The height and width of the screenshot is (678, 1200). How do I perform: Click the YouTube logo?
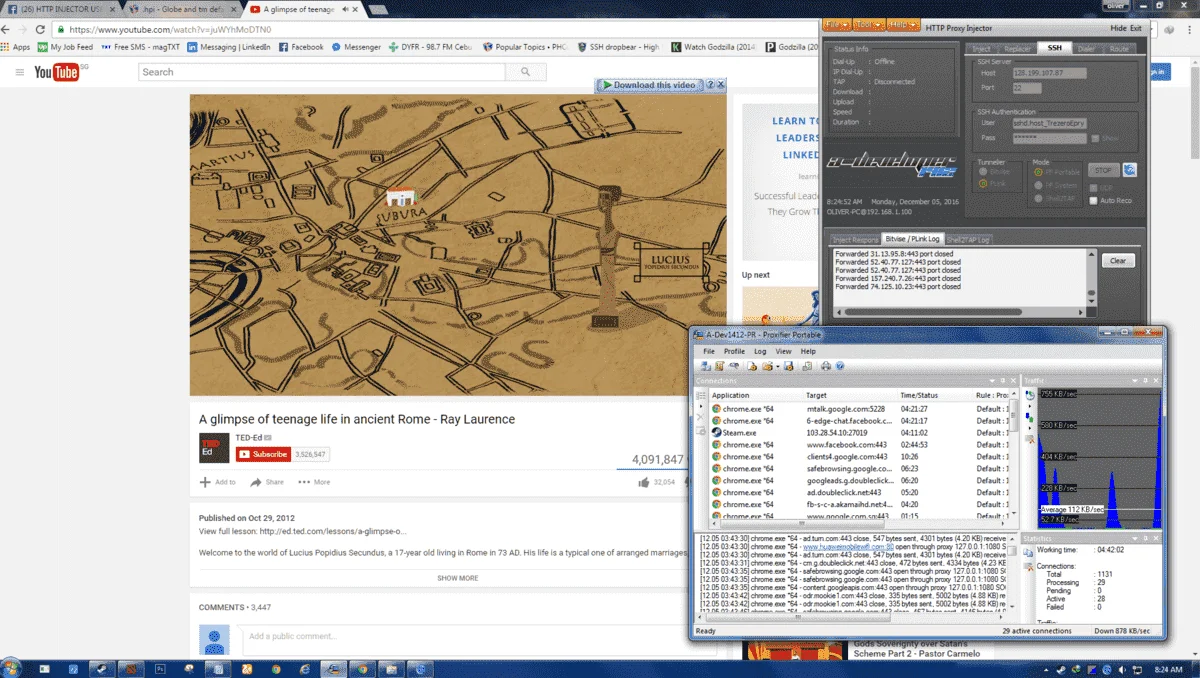(56, 72)
